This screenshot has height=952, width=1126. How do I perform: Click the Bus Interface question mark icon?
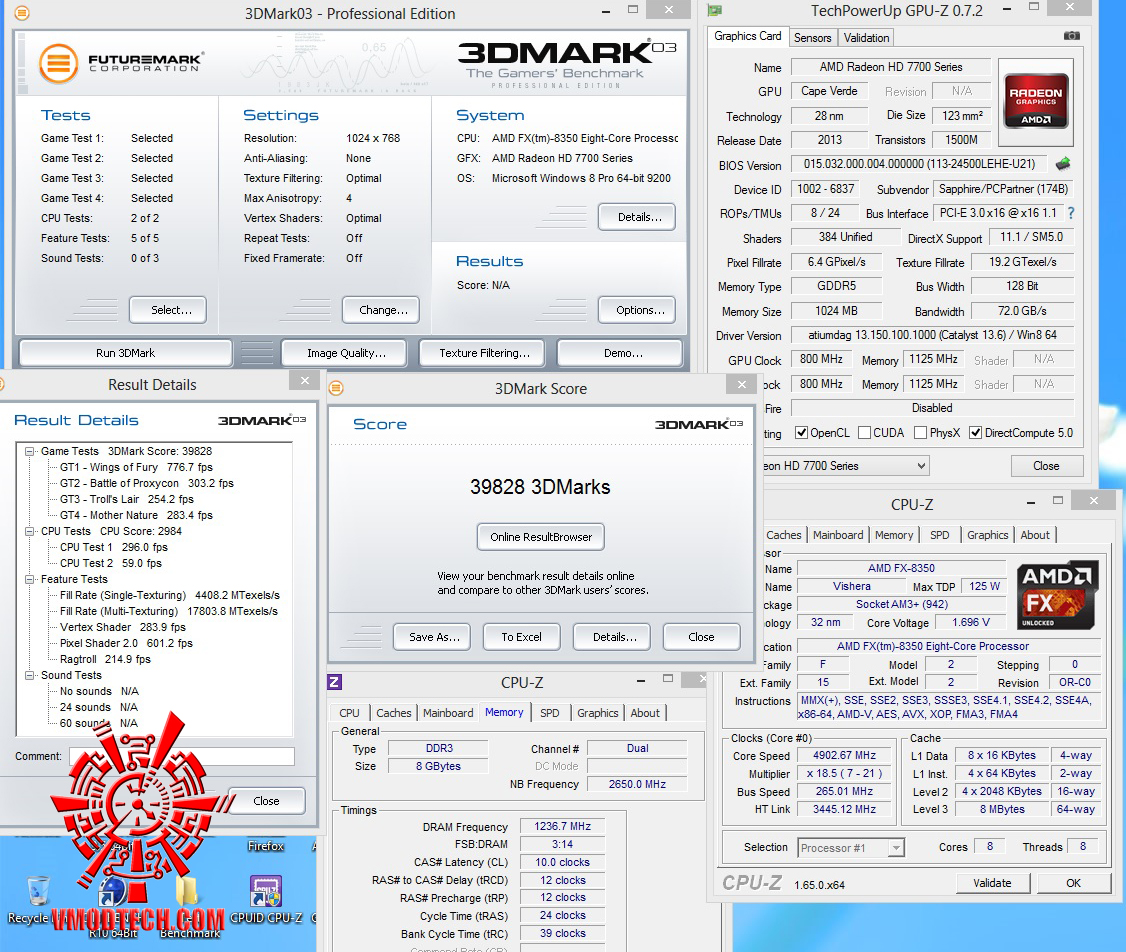tap(1071, 213)
